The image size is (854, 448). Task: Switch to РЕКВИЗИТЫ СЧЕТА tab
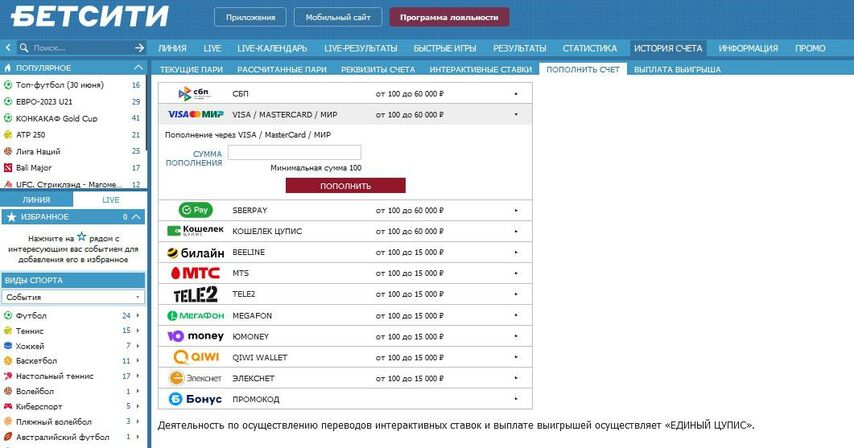point(378,69)
